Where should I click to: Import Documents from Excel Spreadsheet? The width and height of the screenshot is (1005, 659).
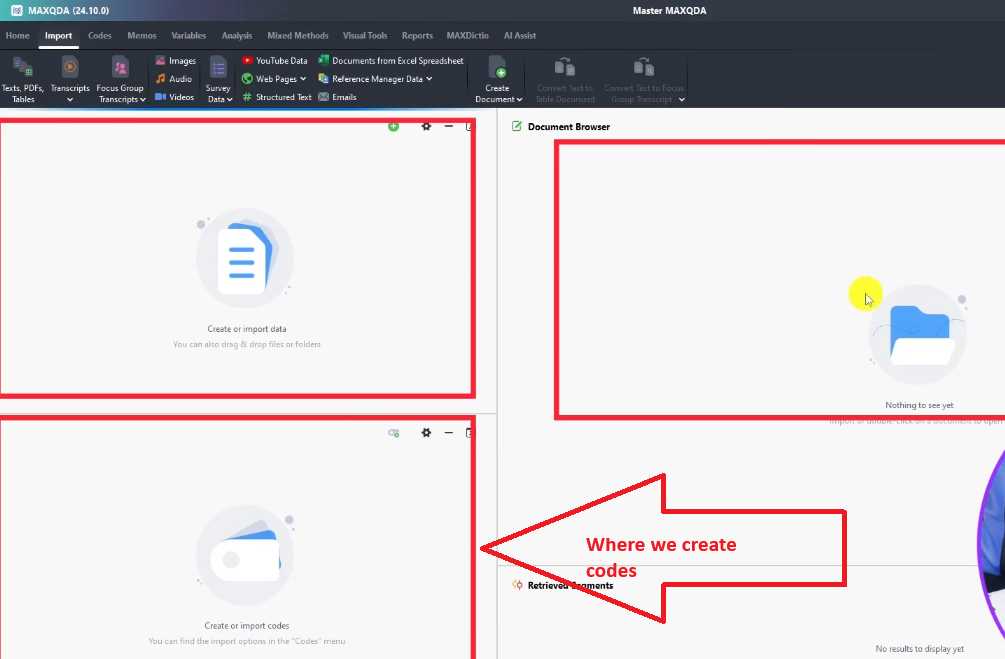click(x=391, y=61)
